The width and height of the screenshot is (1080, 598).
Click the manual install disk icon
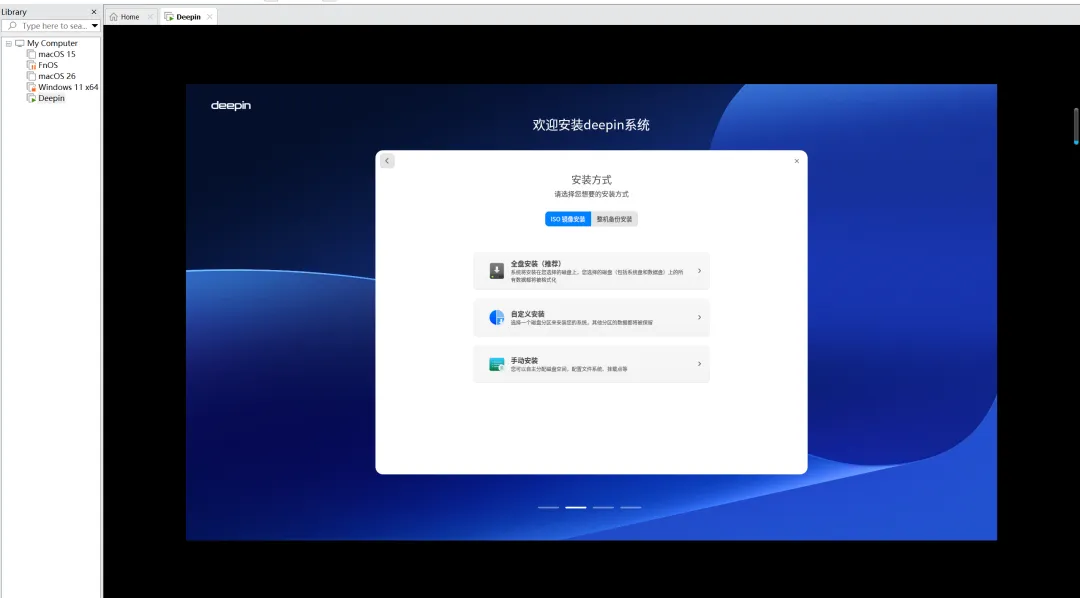pos(497,364)
